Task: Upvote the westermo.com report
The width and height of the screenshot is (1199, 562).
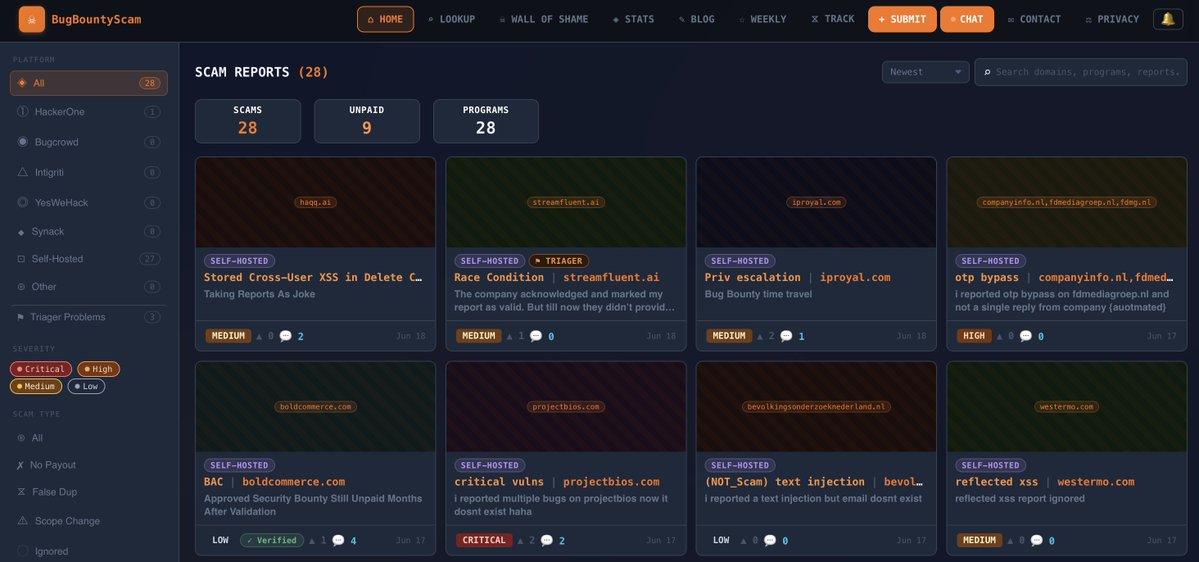Action: point(1016,541)
